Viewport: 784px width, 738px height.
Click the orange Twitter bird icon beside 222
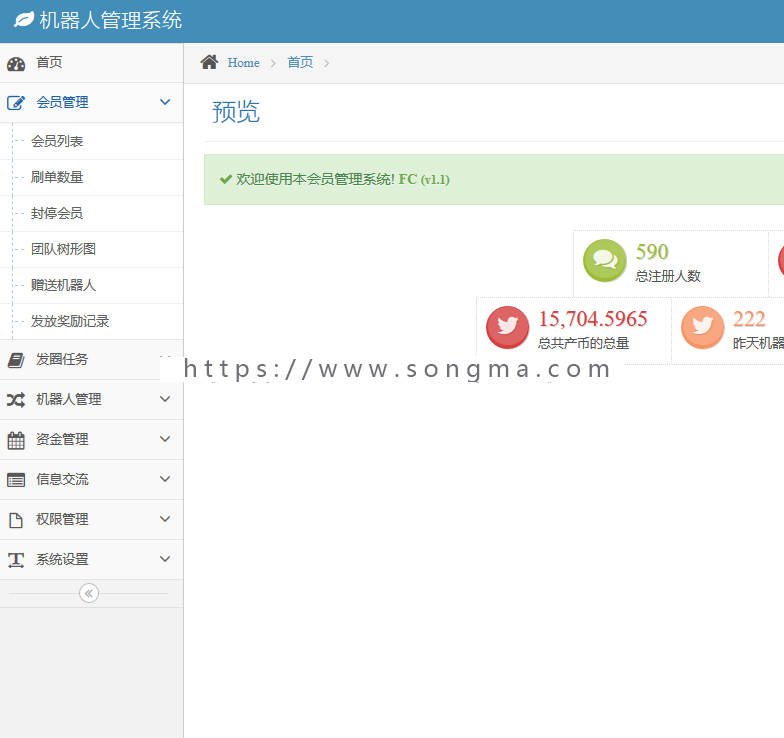click(702, 327)
